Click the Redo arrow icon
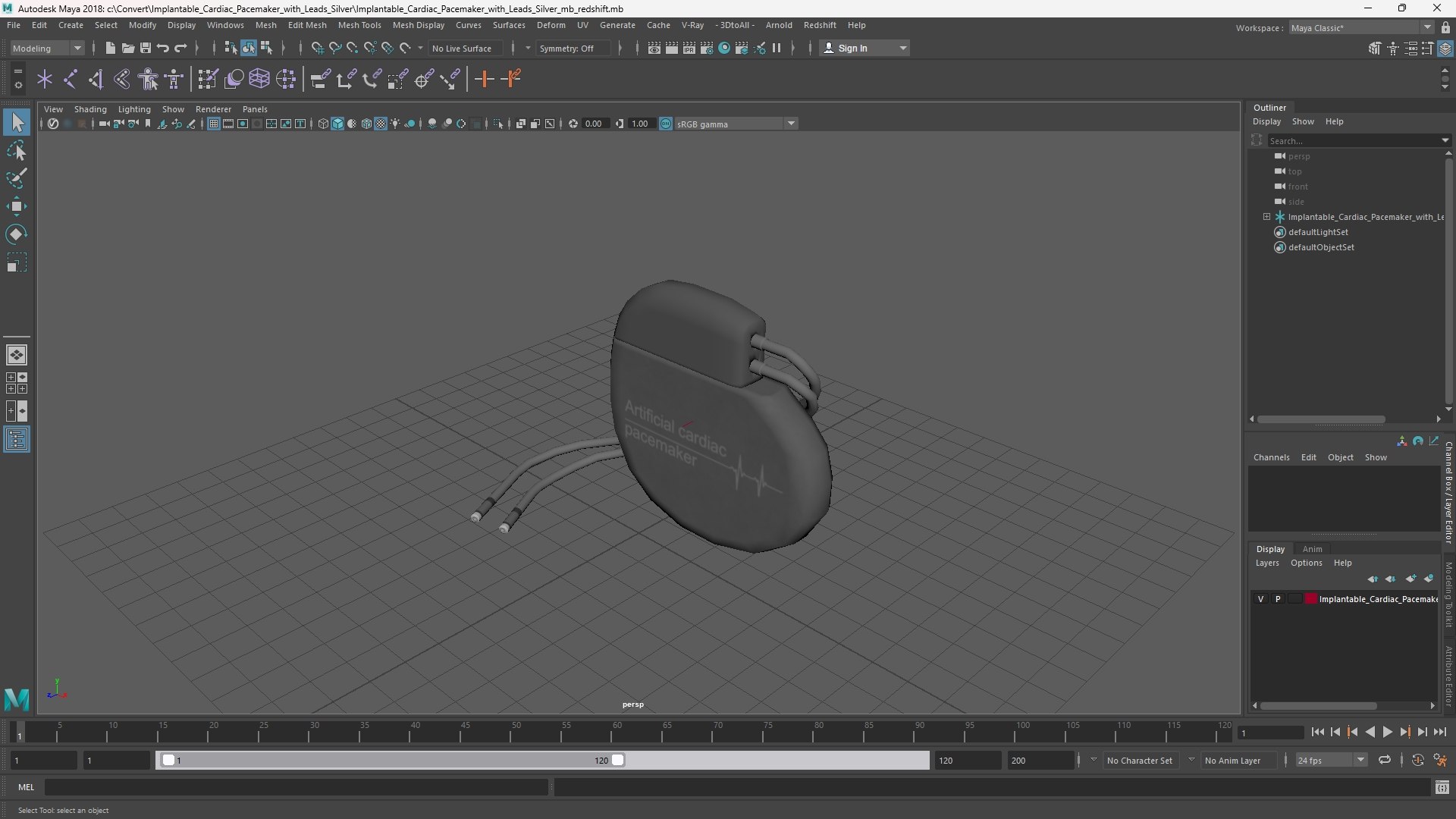 180,49
